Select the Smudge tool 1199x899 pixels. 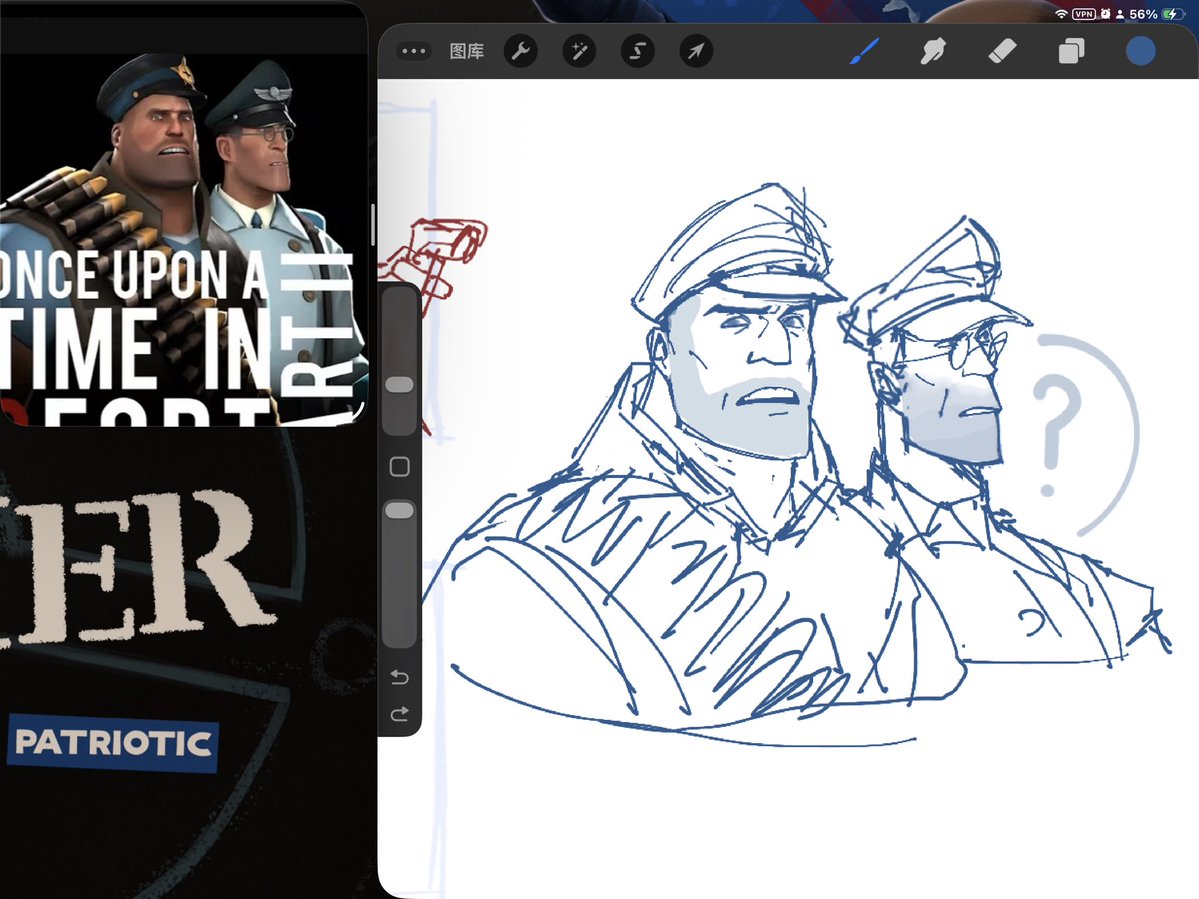pos(933,51)
